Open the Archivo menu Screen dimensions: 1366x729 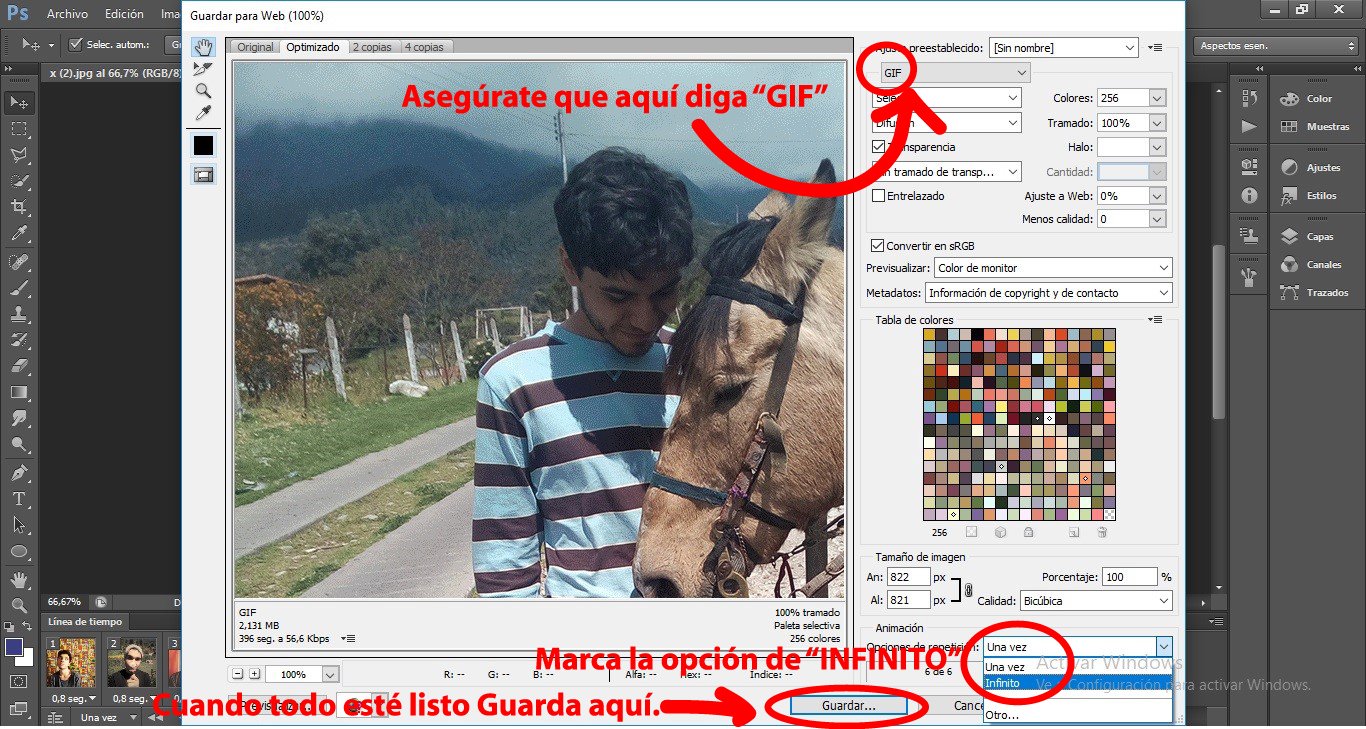pos(67,14)
